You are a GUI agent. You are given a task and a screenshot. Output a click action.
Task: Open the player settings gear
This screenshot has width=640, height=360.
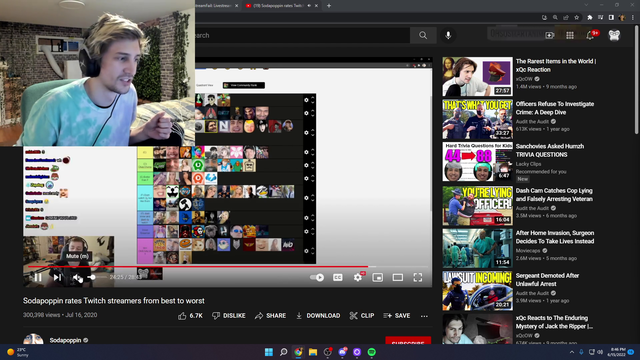pyautogui.click(x=358, y=278)
